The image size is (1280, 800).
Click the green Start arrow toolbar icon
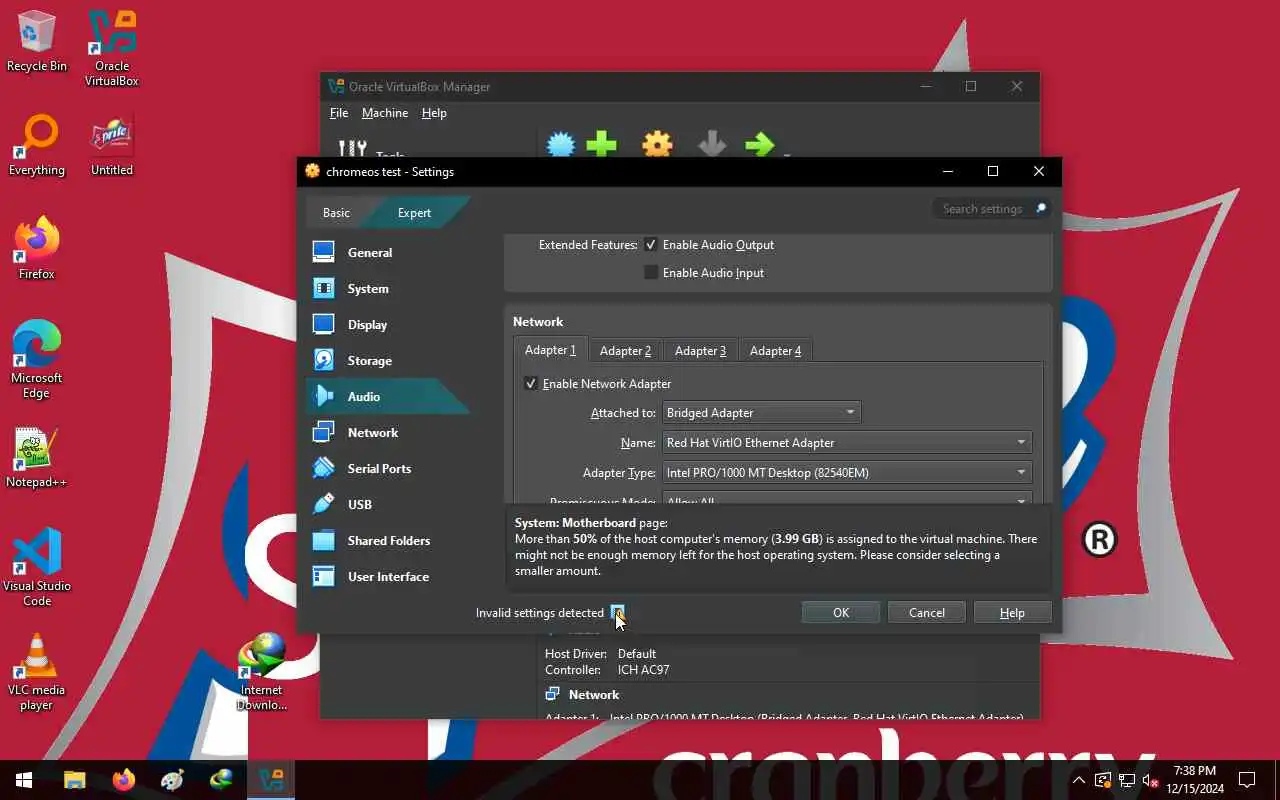(760, 146)
